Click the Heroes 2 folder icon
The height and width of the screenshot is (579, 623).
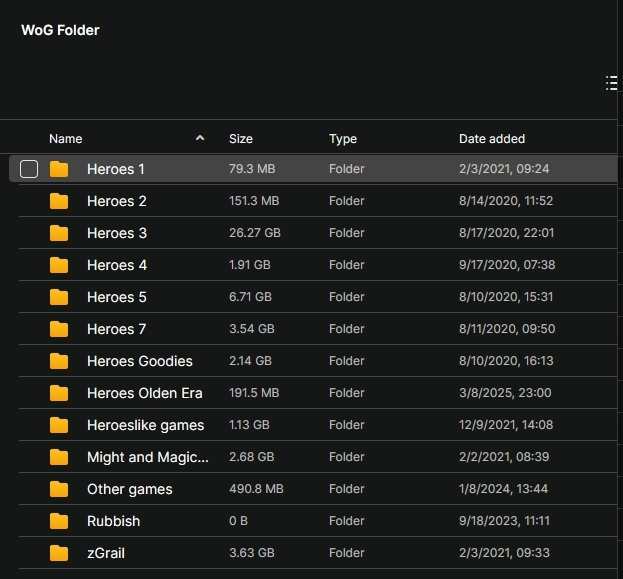click(x=59, y=201)
